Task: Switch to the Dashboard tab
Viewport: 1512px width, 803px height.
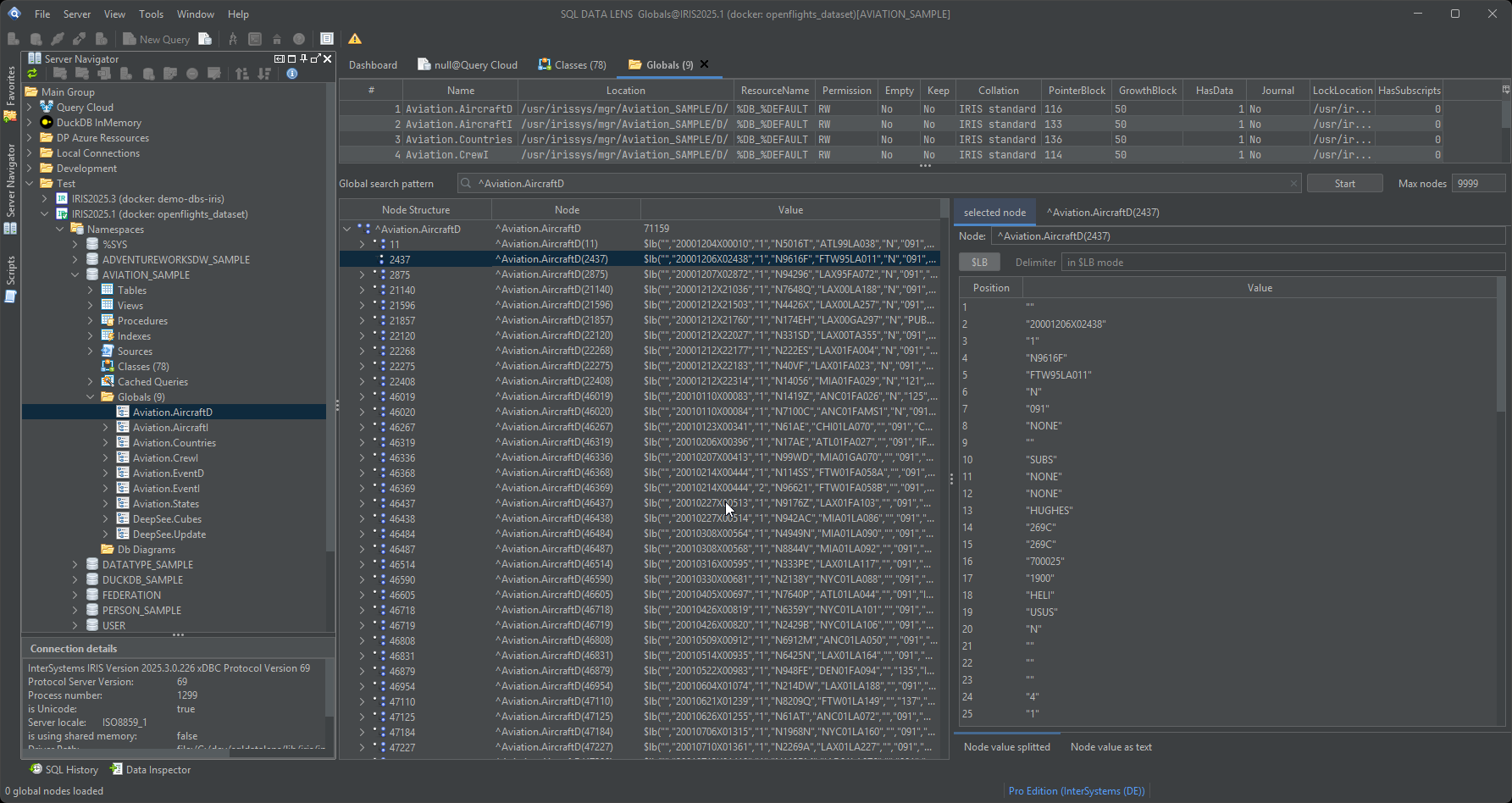Action: 373,64
